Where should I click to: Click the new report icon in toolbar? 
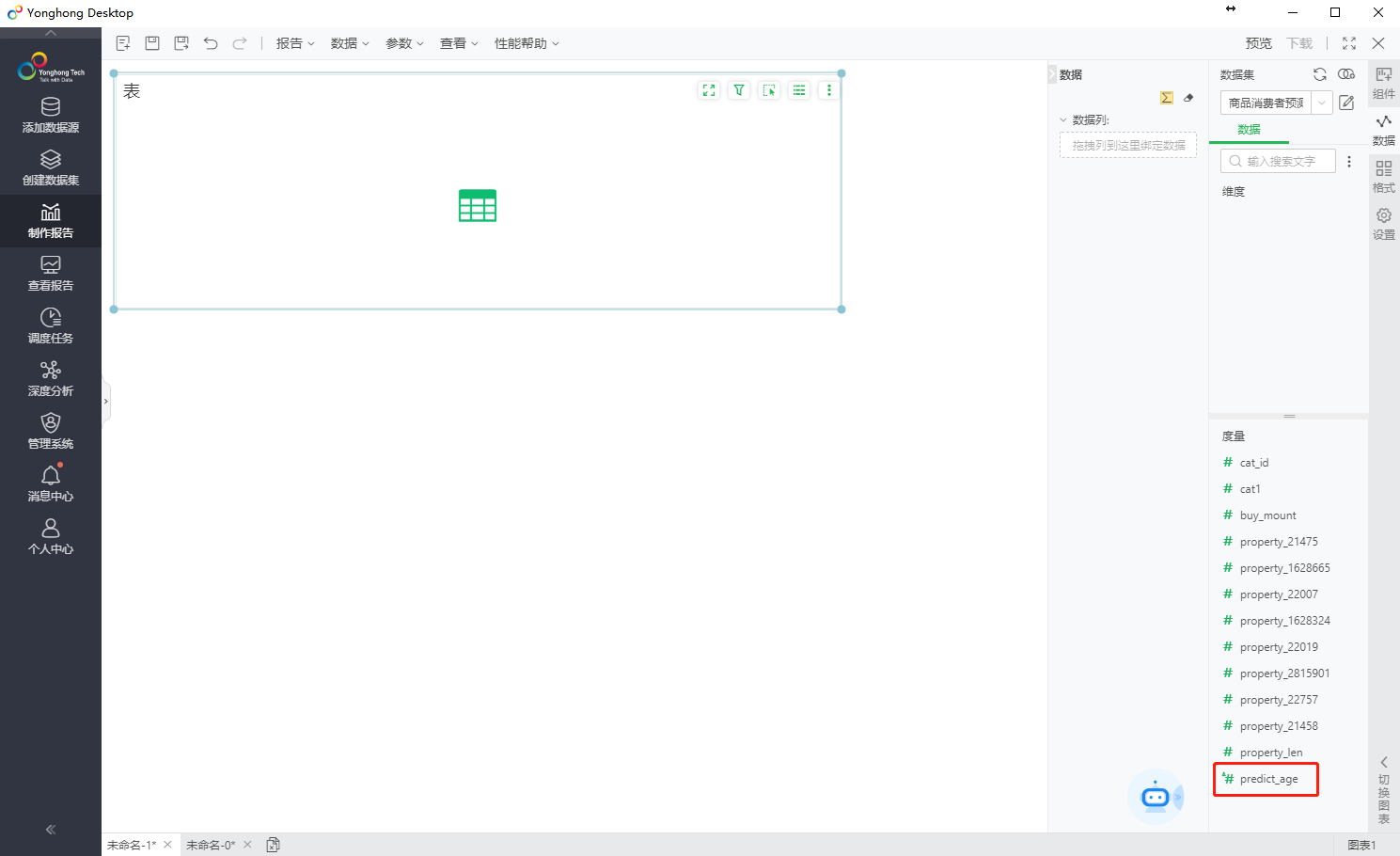pos(122,43)
